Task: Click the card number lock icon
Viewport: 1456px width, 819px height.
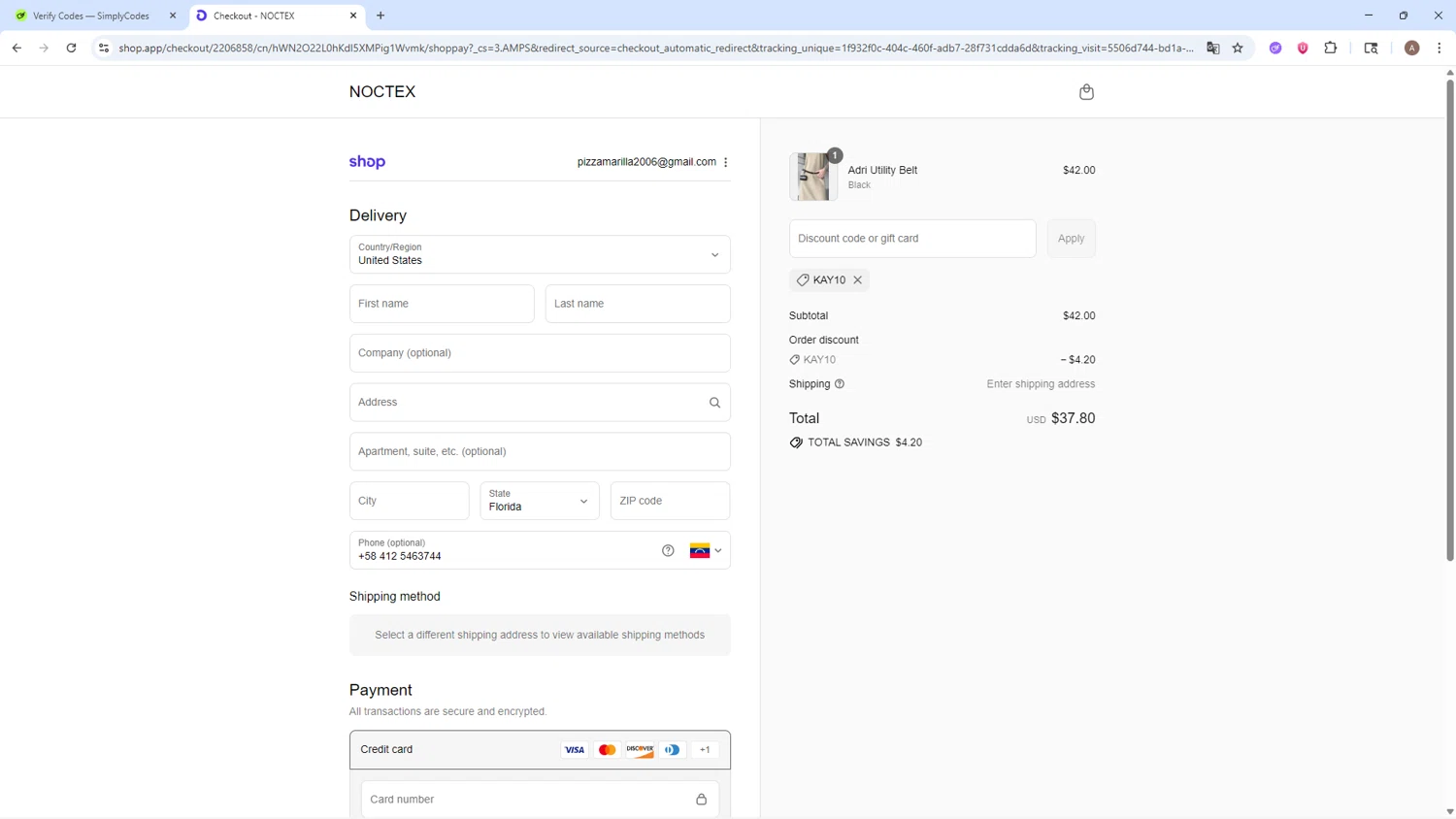Action: 701,800
